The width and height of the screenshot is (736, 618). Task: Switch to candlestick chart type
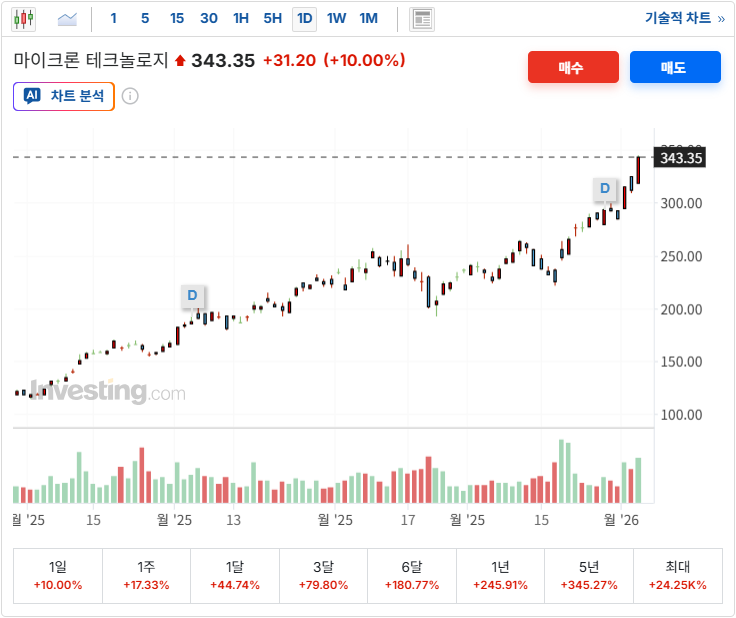point(23,19)
